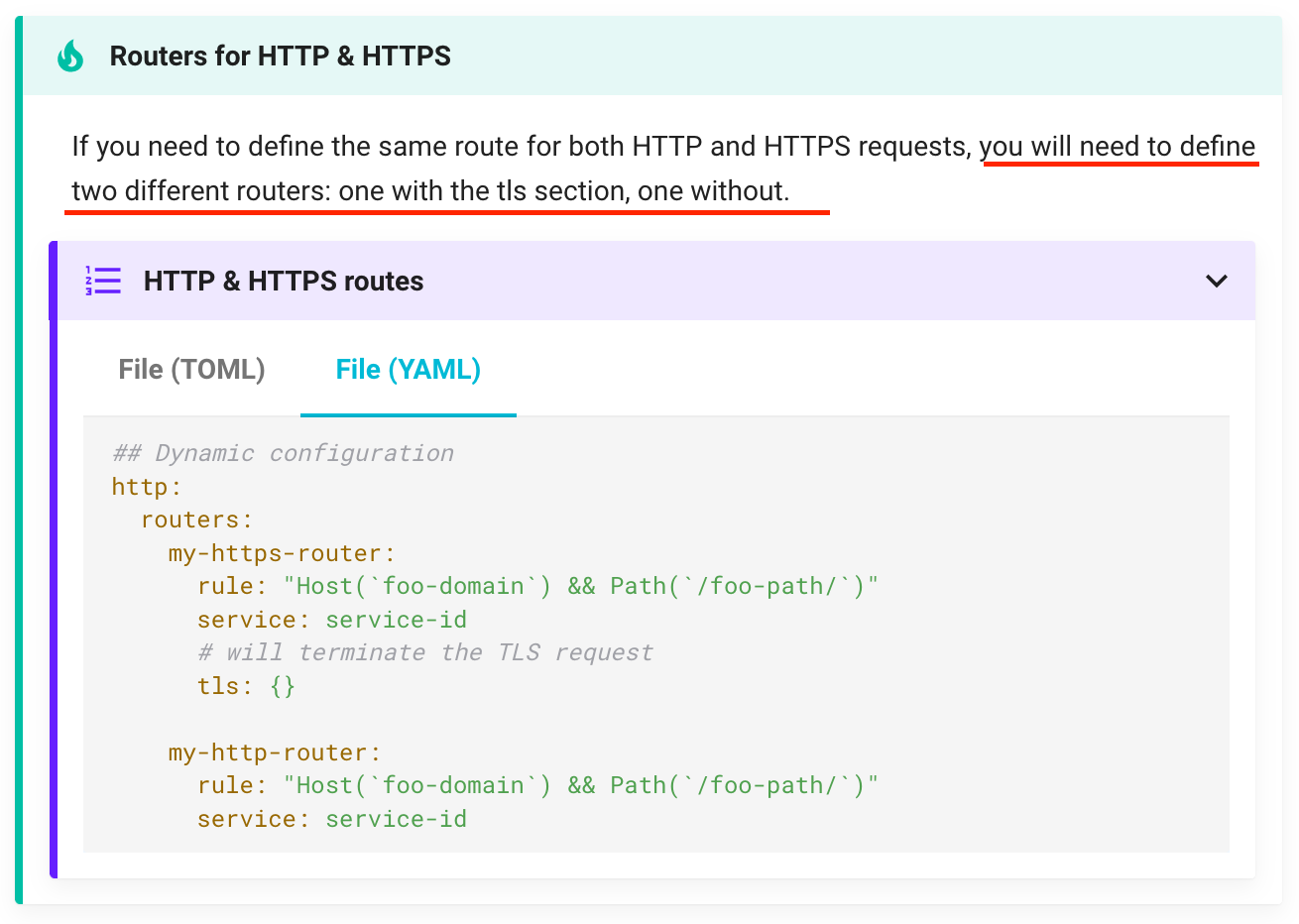Click the flame icon beside Routers heading
Image resolution: width=1299 pixels, height=924 pixels.
(70, 57)
